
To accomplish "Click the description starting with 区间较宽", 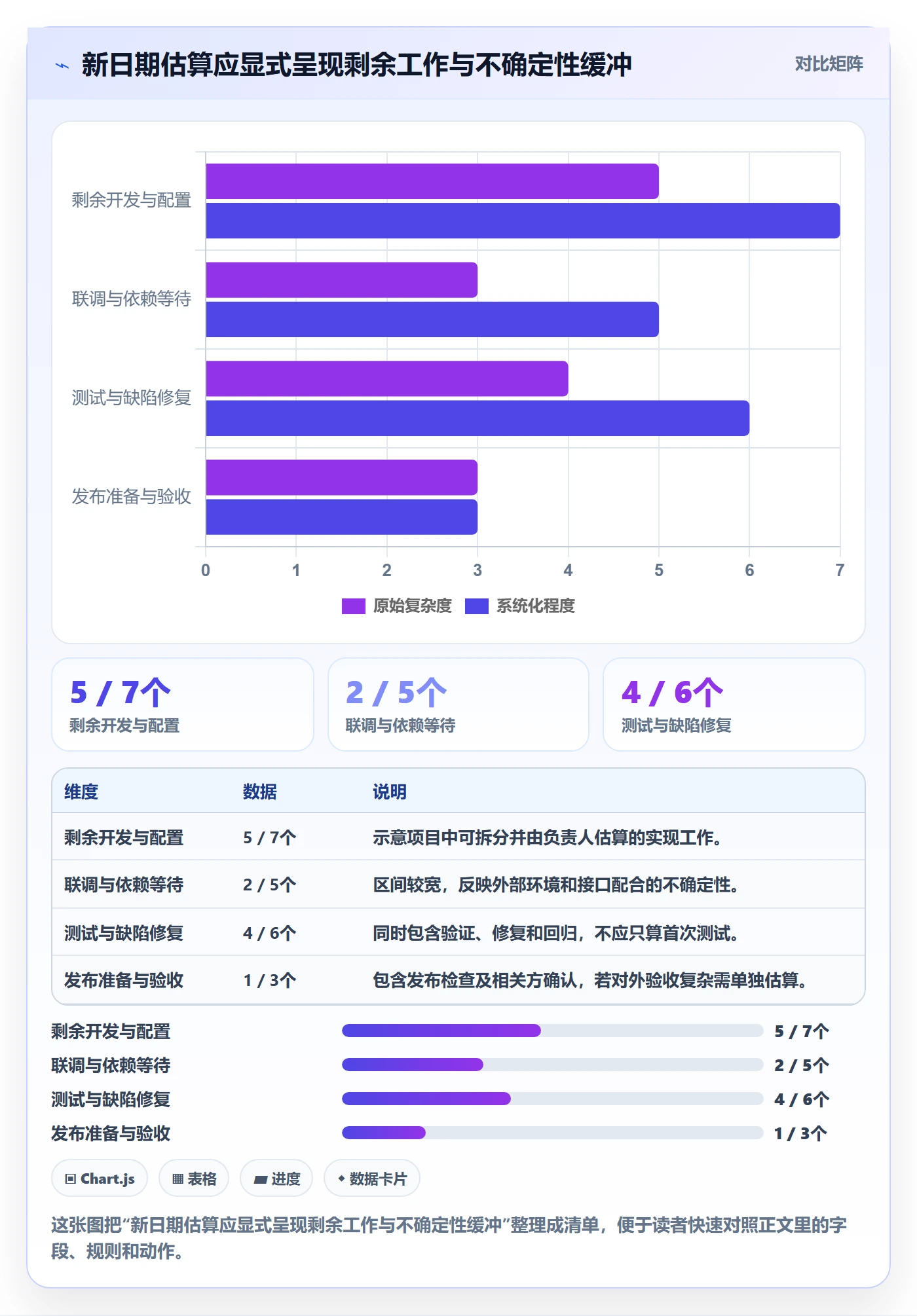I will pyautogui.click(x=556, y=885).
